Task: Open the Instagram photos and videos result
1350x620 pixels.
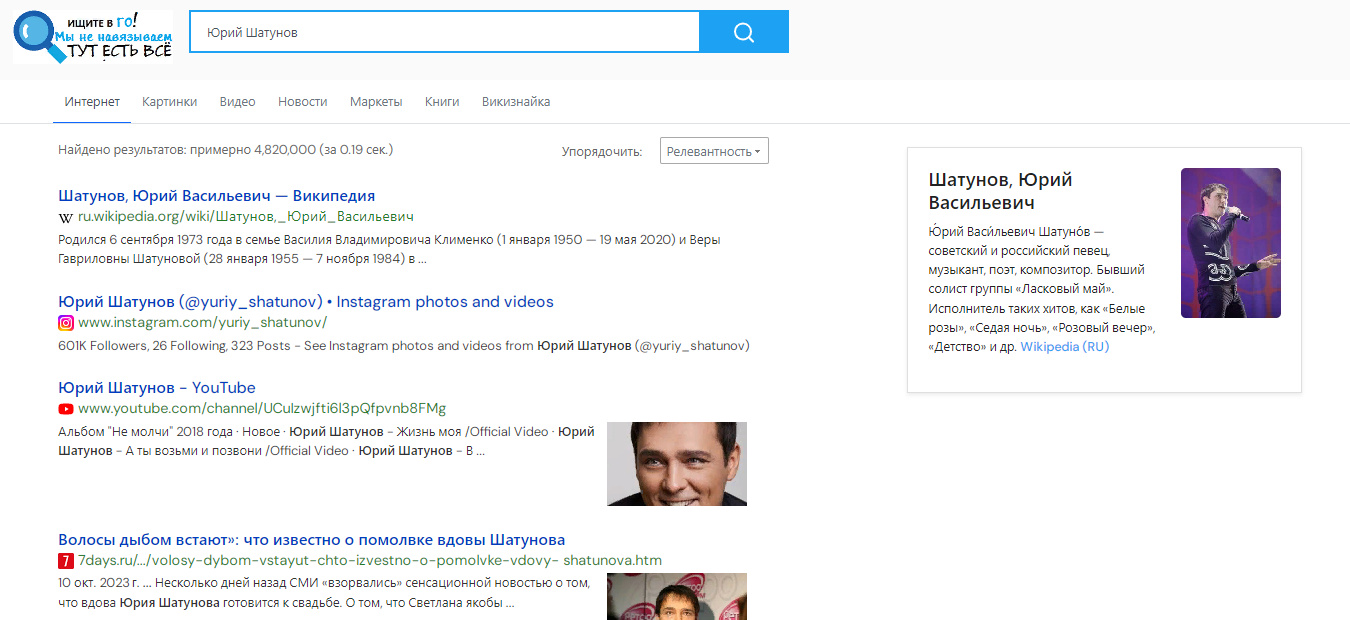Action: tap(306, 302)
